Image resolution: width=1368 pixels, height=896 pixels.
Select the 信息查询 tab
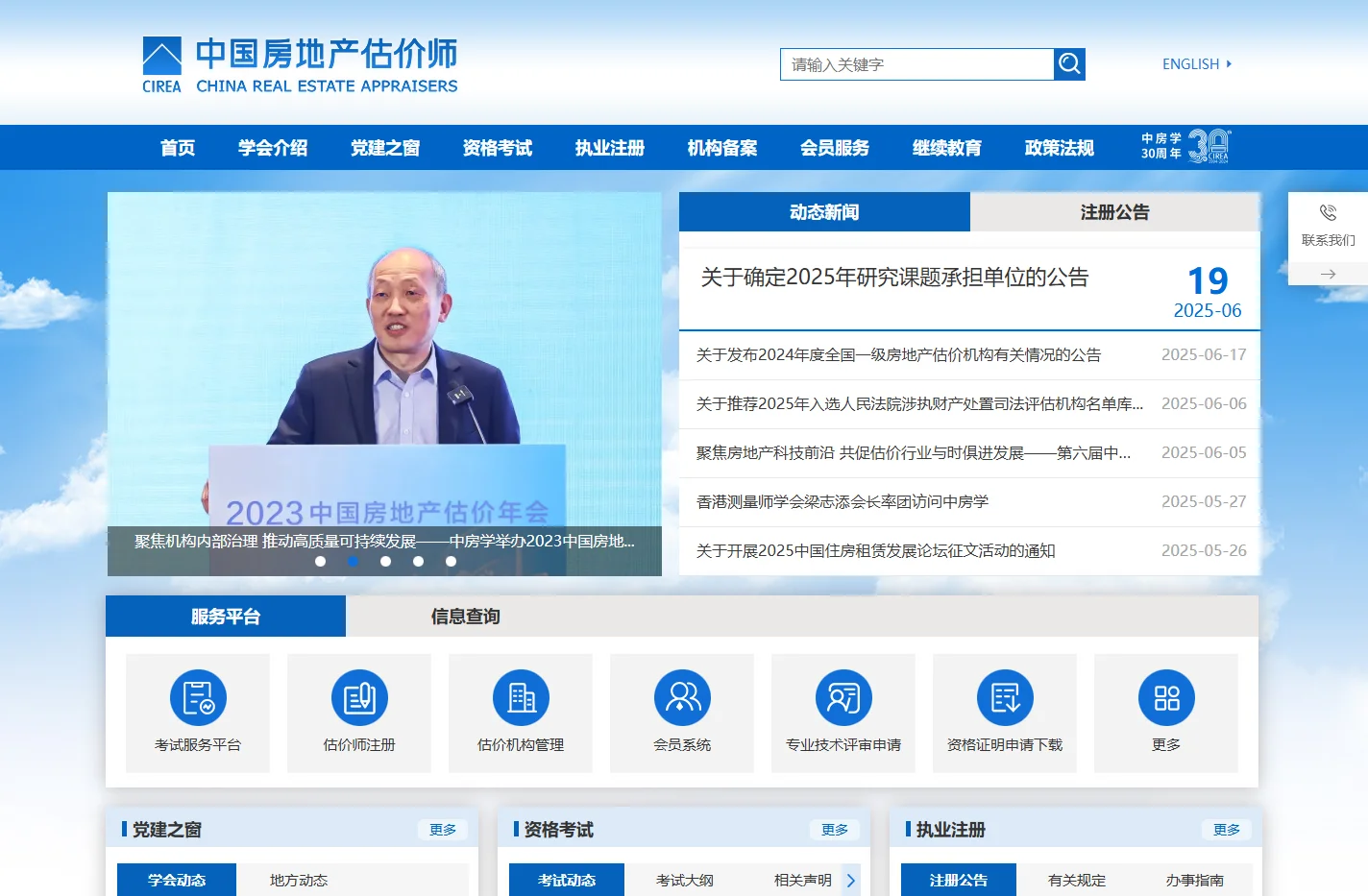point(466,617)
